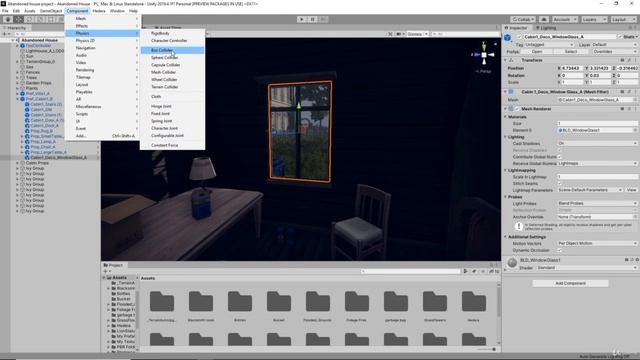Click the scene orientation gizmo

point(484,54)
